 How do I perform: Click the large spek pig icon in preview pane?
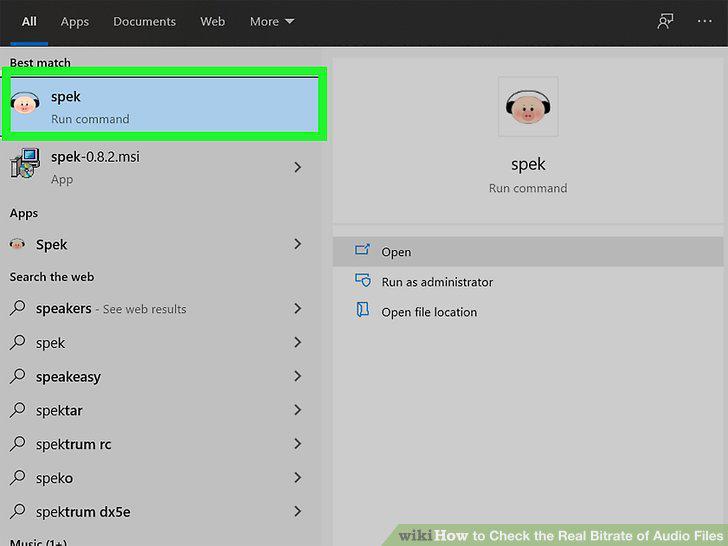528,107
